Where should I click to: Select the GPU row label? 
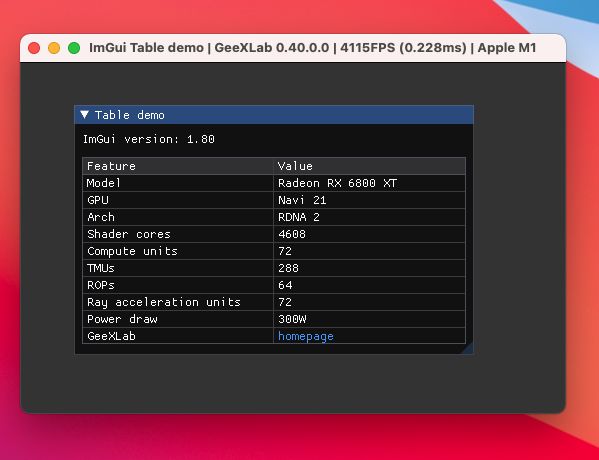coord(98,200)
